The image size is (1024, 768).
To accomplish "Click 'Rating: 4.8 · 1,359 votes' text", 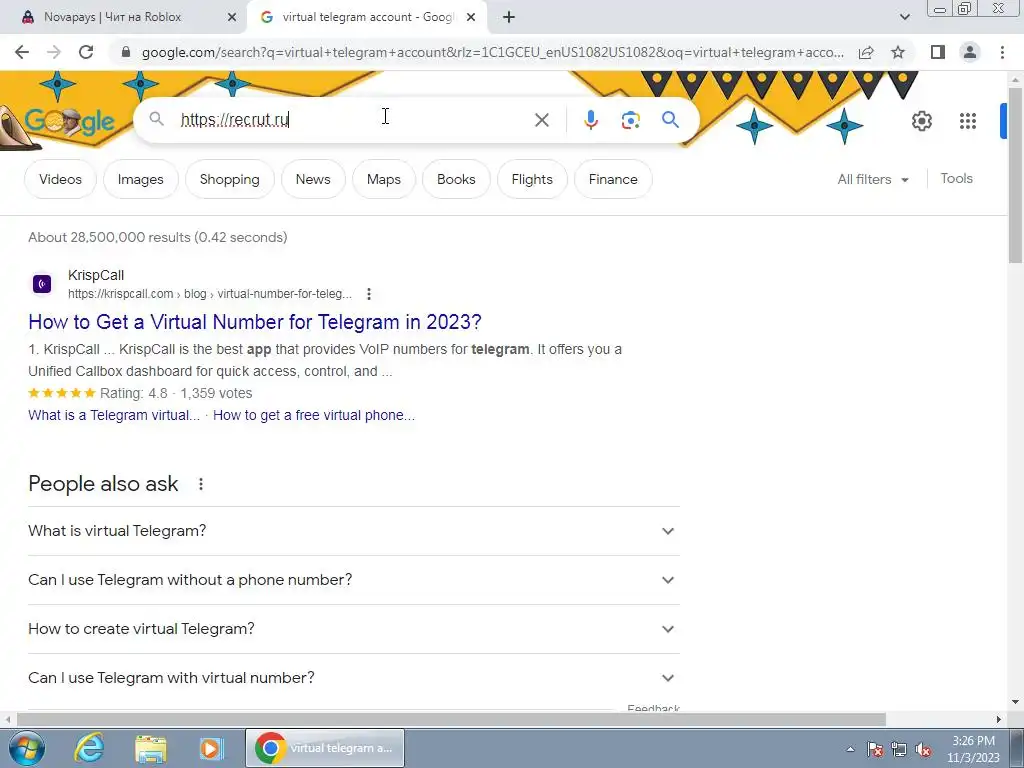I will tap(176, 393).
